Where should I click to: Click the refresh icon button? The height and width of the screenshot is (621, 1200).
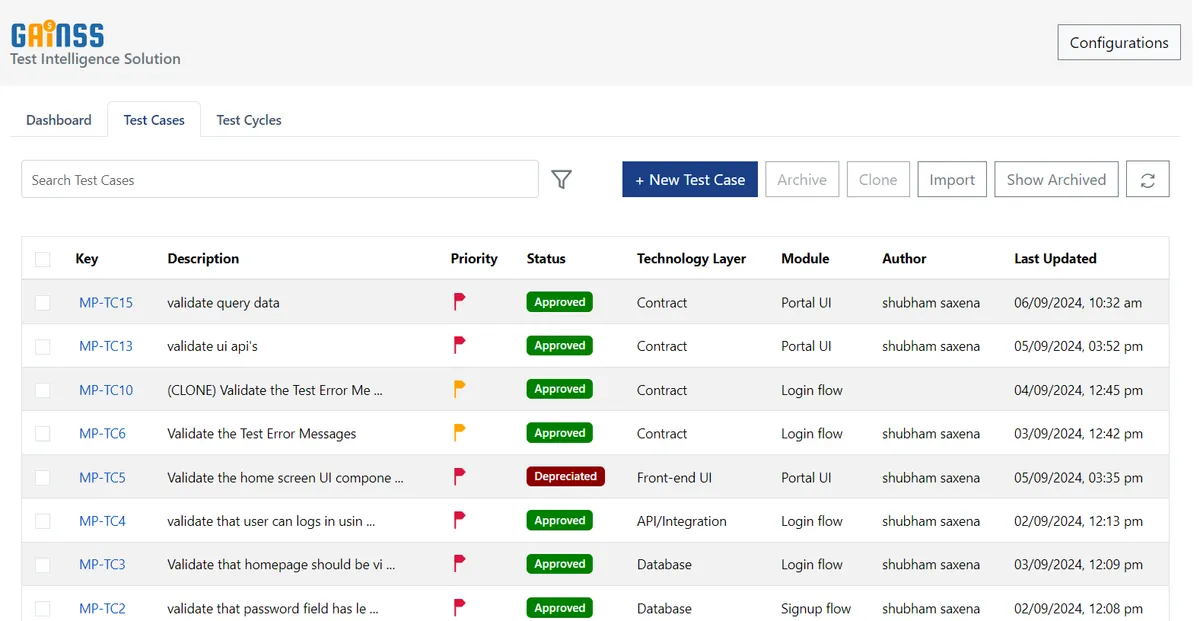(x=1148, y=180)
